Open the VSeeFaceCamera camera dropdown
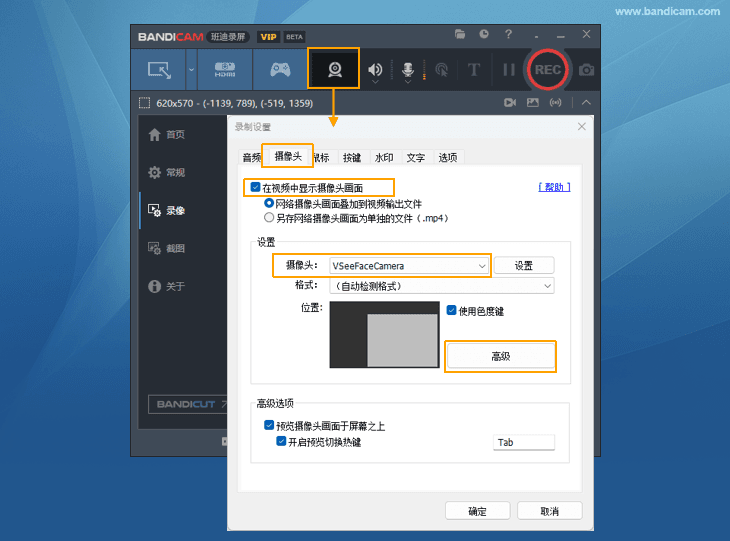Screen dimensions: 730x541 [409, 266]
